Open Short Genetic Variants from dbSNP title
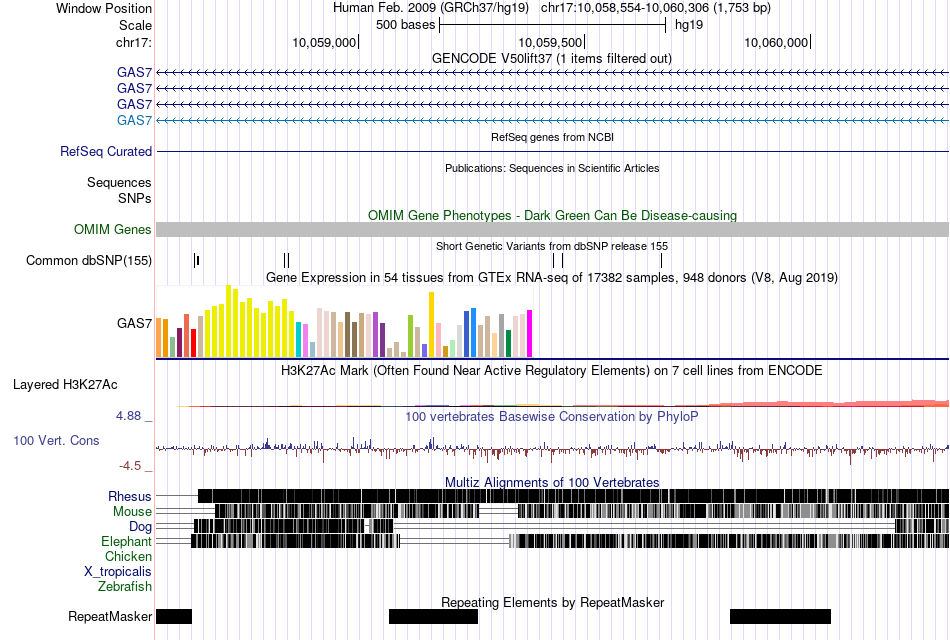 click(x=552, y=246)
